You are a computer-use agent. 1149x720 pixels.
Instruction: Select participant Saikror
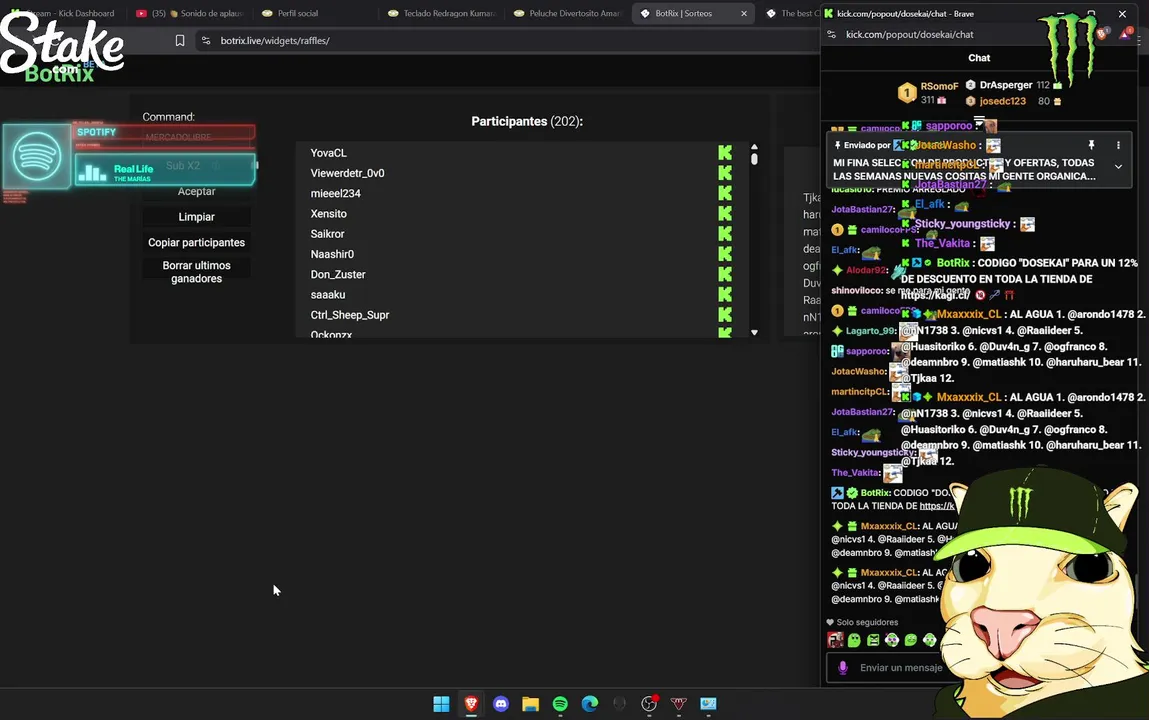click(x=328, y=234)
